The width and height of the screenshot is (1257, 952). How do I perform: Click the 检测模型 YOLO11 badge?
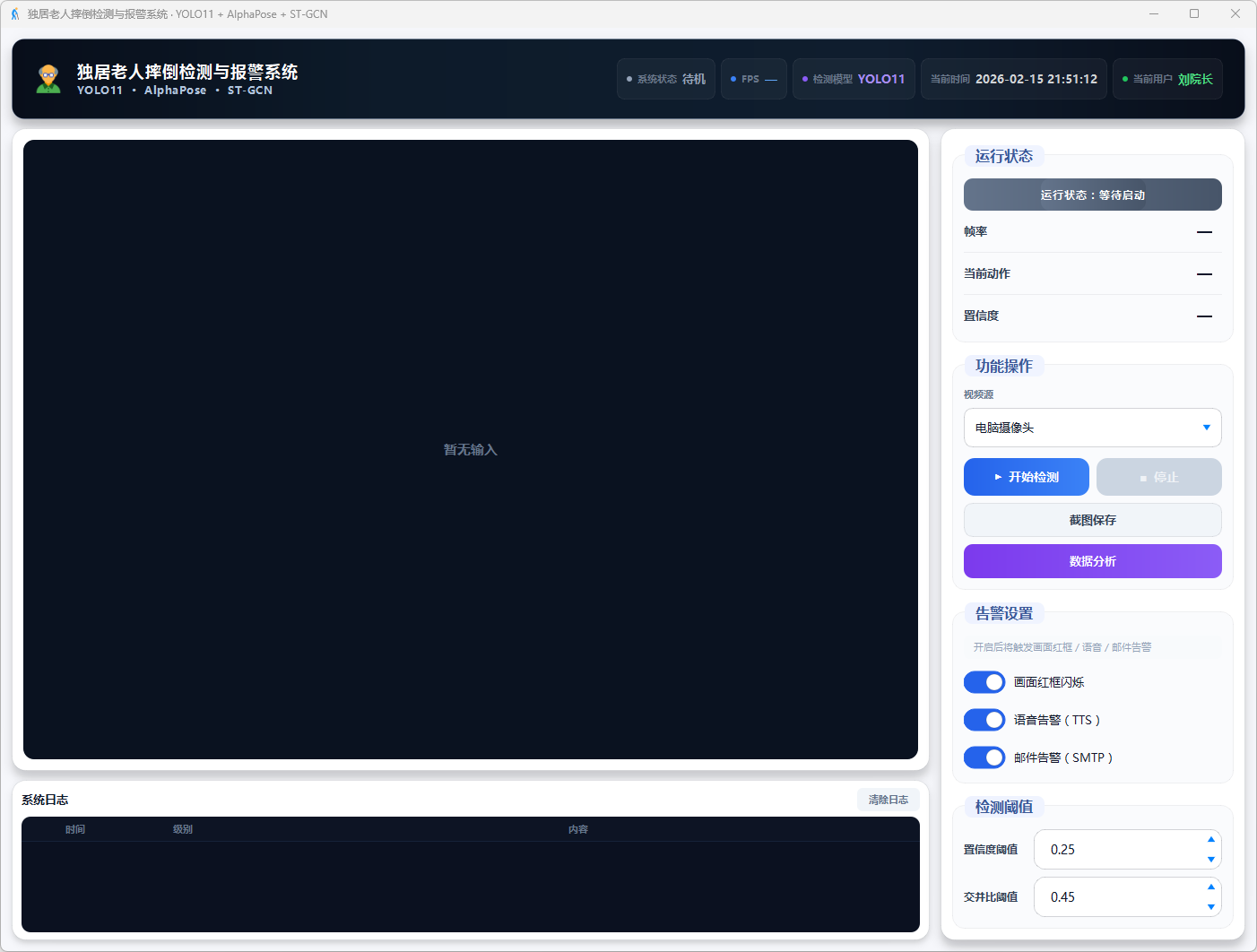[x=853, y=79]
